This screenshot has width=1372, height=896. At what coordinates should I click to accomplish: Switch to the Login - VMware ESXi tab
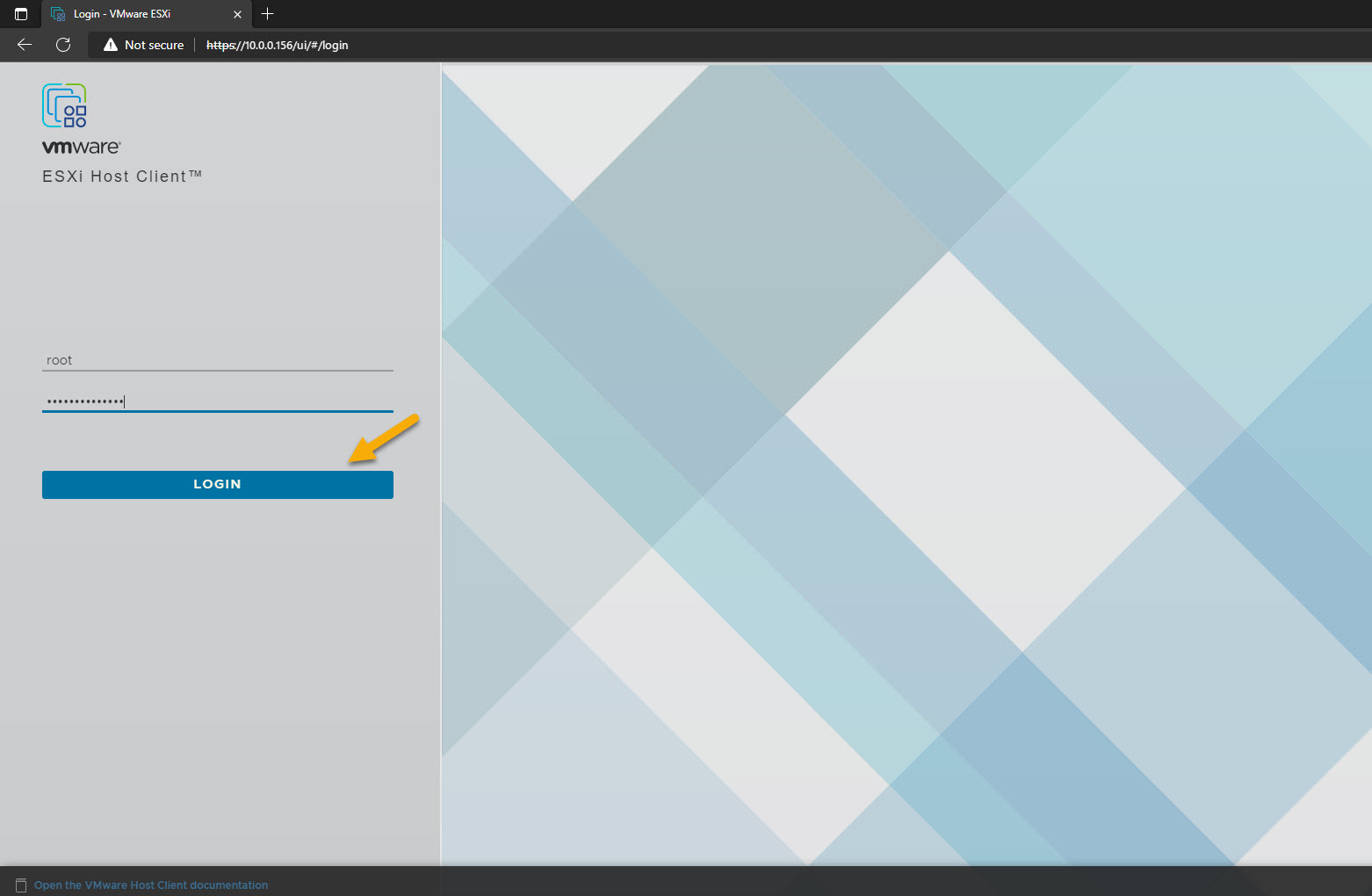pyautogui.click(x=146, y=14)
